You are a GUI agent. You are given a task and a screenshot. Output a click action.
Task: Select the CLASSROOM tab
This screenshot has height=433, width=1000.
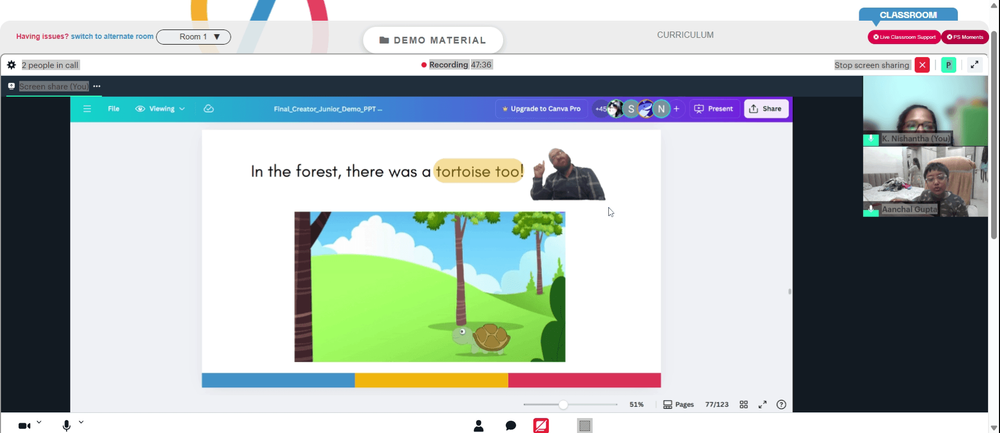[908, 15]
